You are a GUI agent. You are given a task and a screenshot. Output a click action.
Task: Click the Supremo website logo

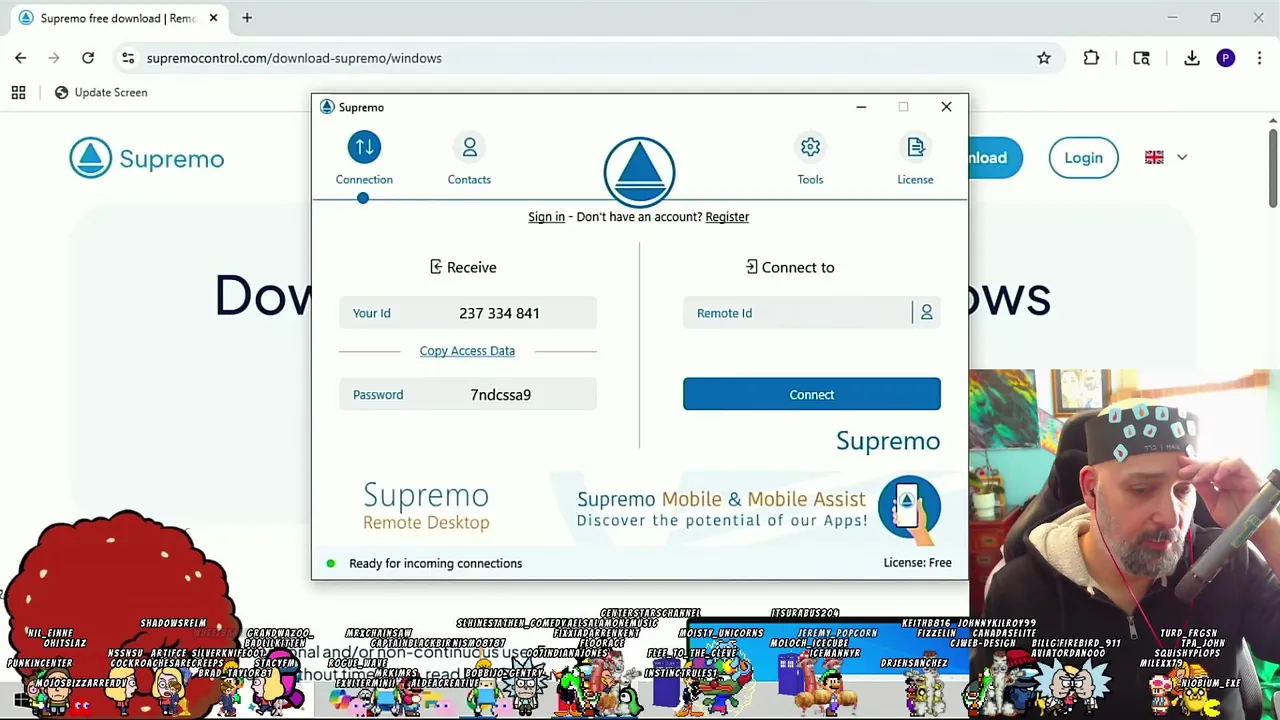coord(147,159)
